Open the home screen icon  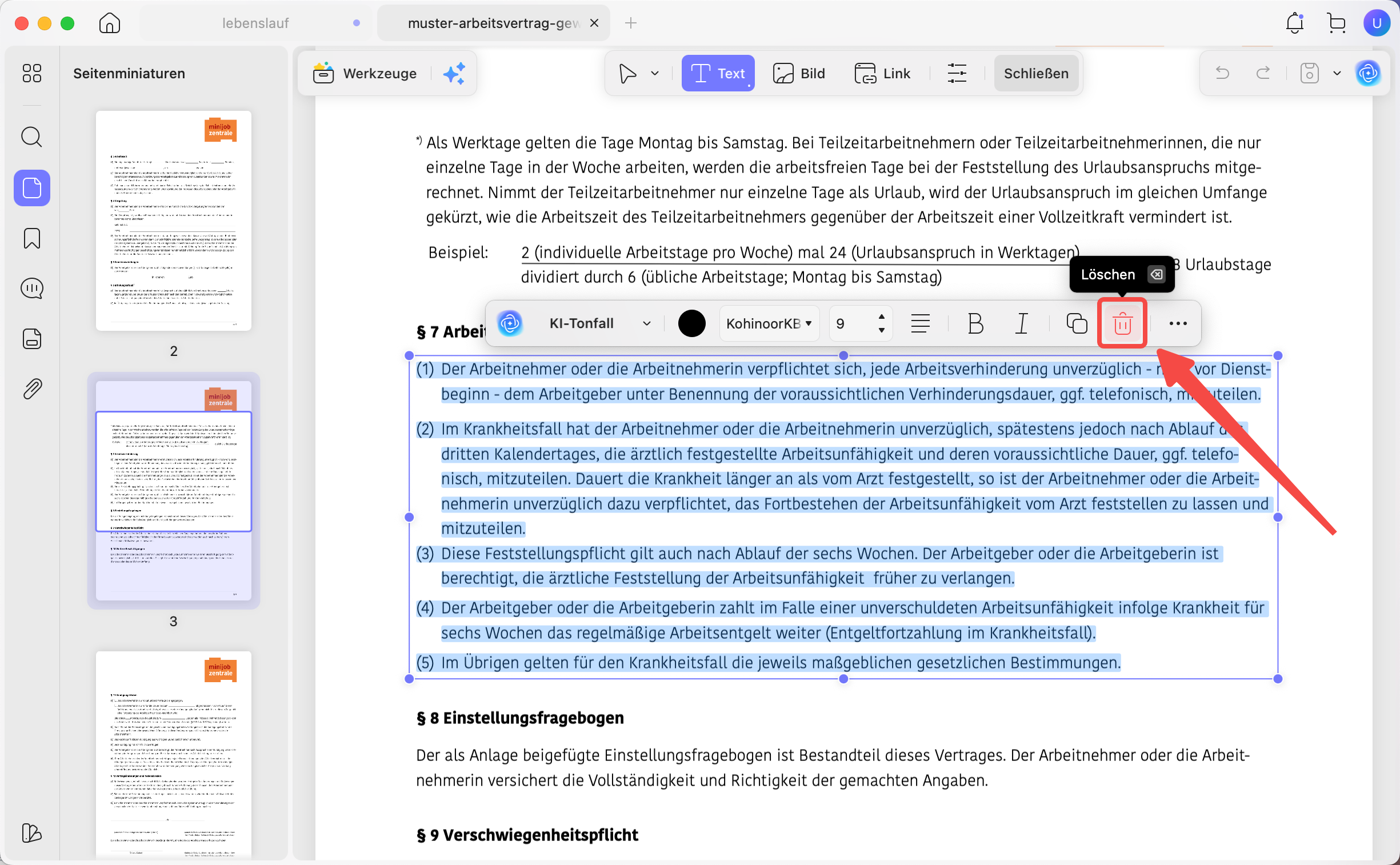(x=109, y=23)
